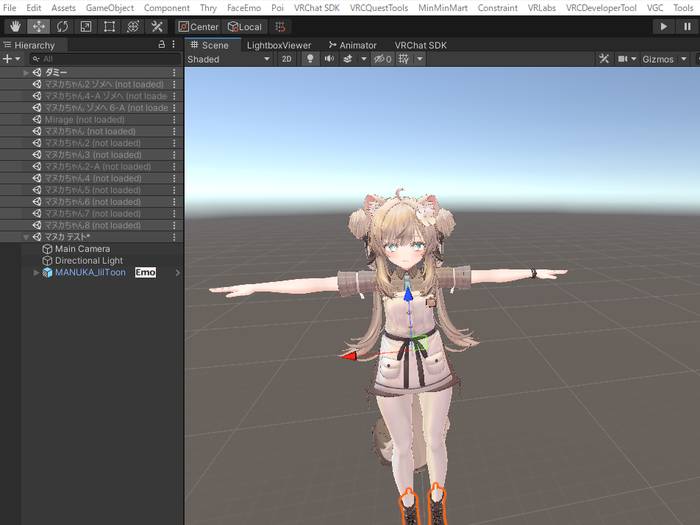700x525 pixels.
Task: Click the Hierarchy search field
Action: (105, 59)
